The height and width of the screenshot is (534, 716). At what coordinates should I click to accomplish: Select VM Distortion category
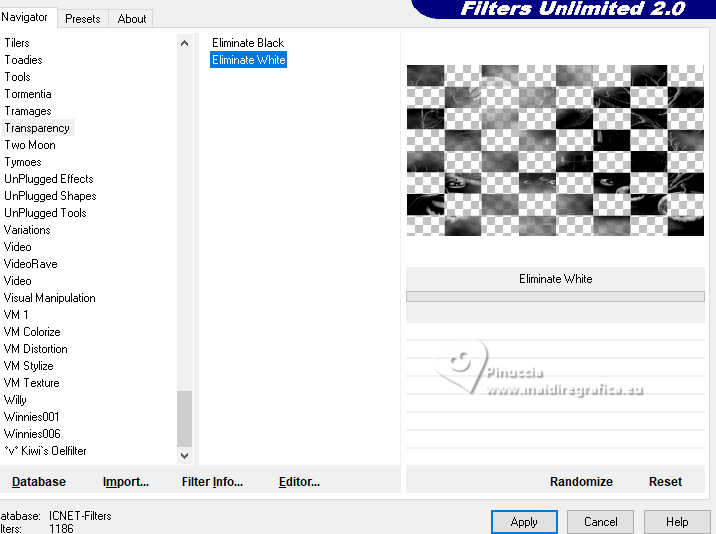pos(36,349)
